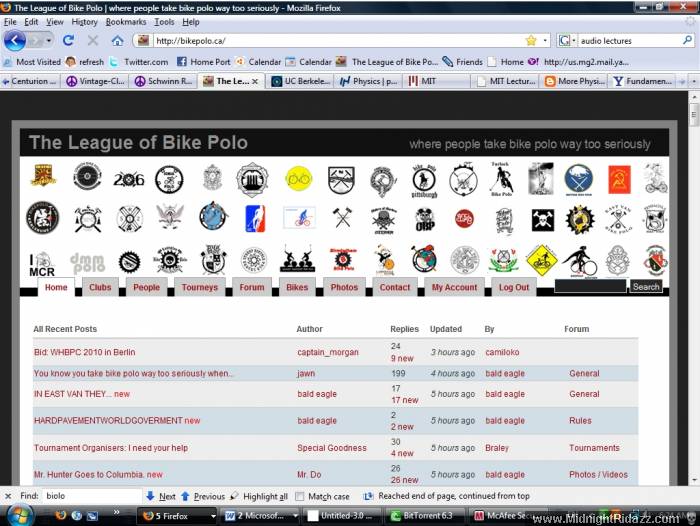
Task: Click the red circle club logo
Action: coord(464,219)
